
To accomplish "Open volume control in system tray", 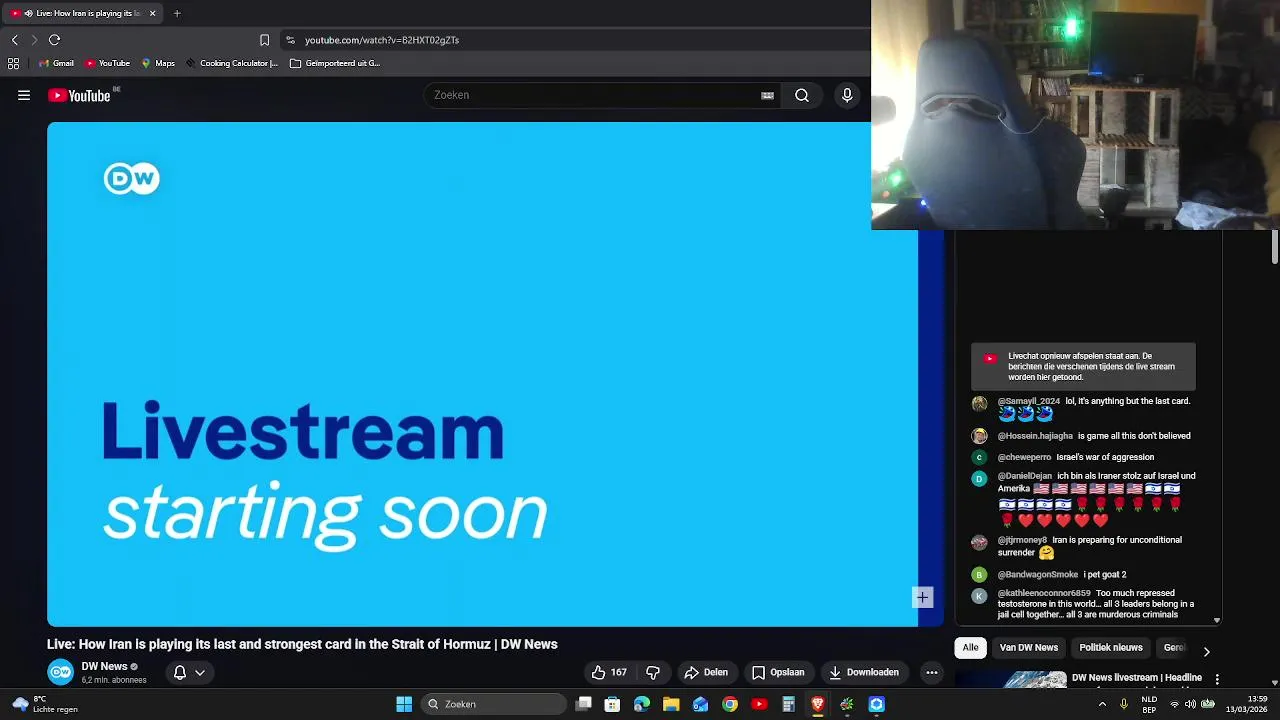I will click(x=1190, y=704).
